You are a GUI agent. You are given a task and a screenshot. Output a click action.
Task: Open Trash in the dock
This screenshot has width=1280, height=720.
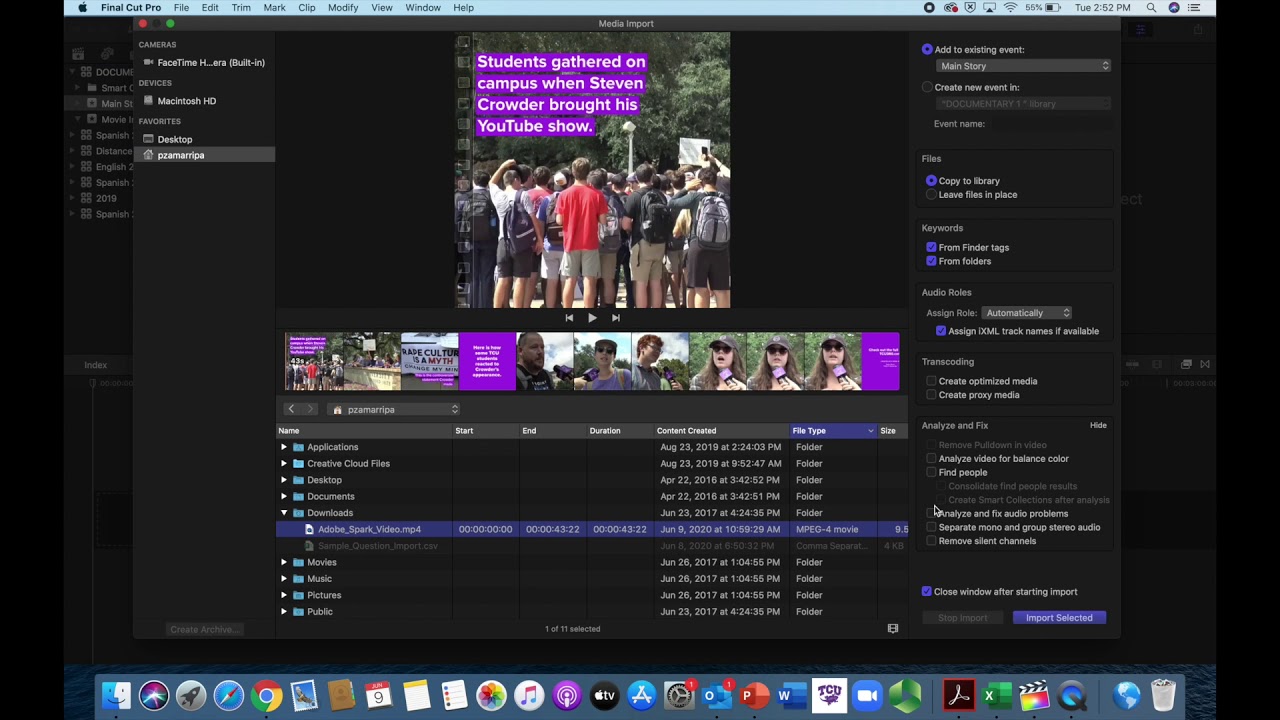(1163, 696)
